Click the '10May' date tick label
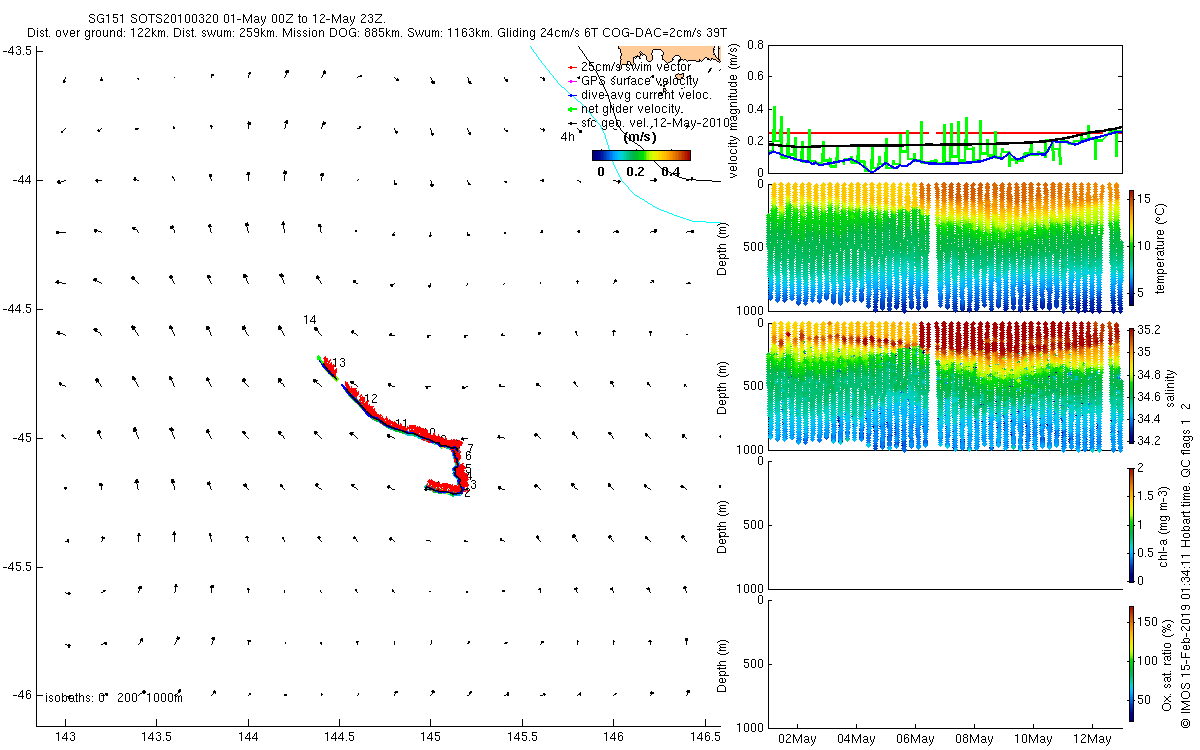Image resolution: width=1200 pixels, height=750 pixels. click(1033, 739)
